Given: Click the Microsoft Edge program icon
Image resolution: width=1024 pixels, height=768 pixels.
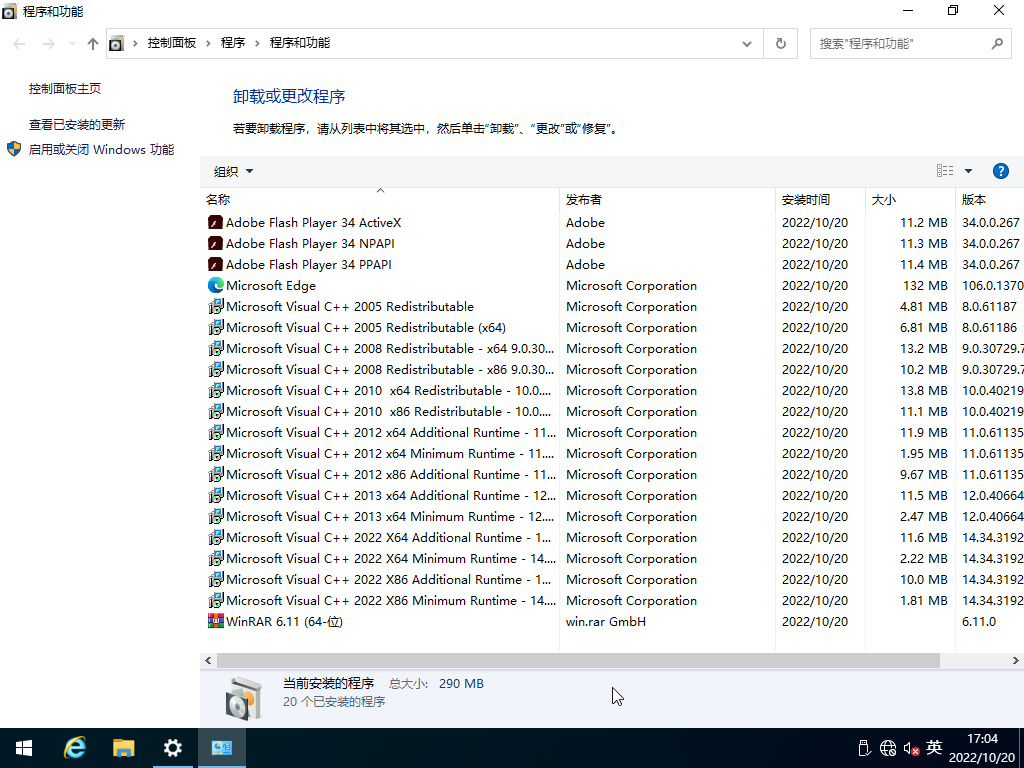Looking at the screenshot, I should (216, 285).
